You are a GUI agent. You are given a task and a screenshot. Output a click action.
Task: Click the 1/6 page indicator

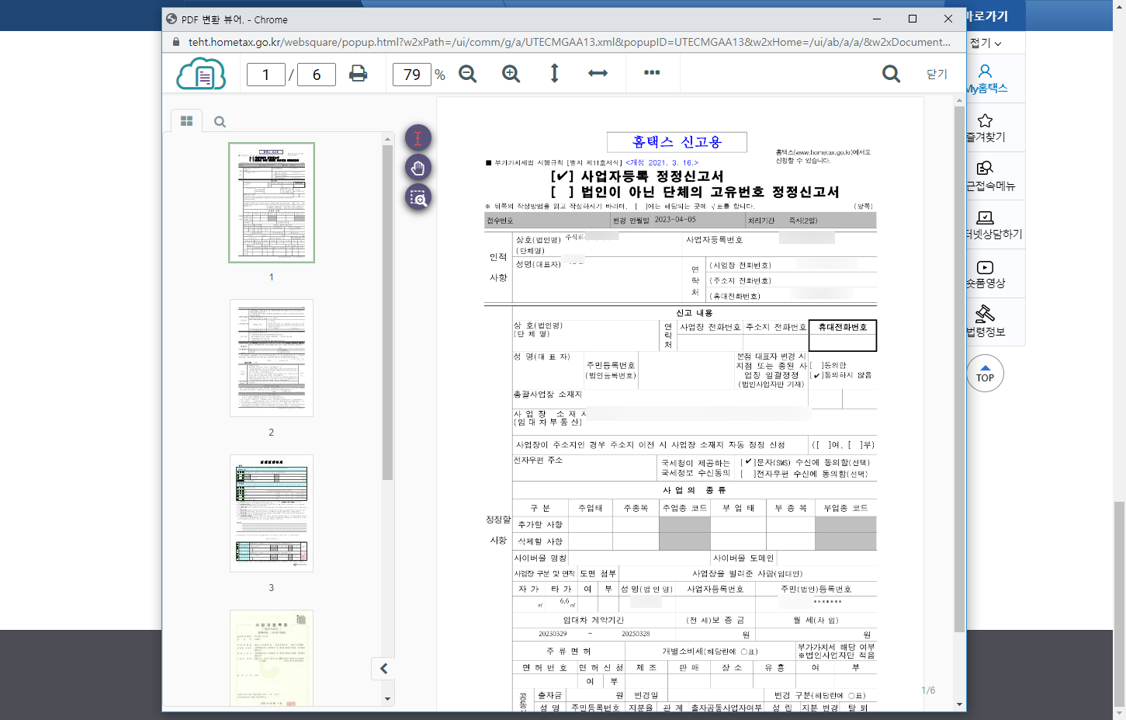(x=929, y=690)
